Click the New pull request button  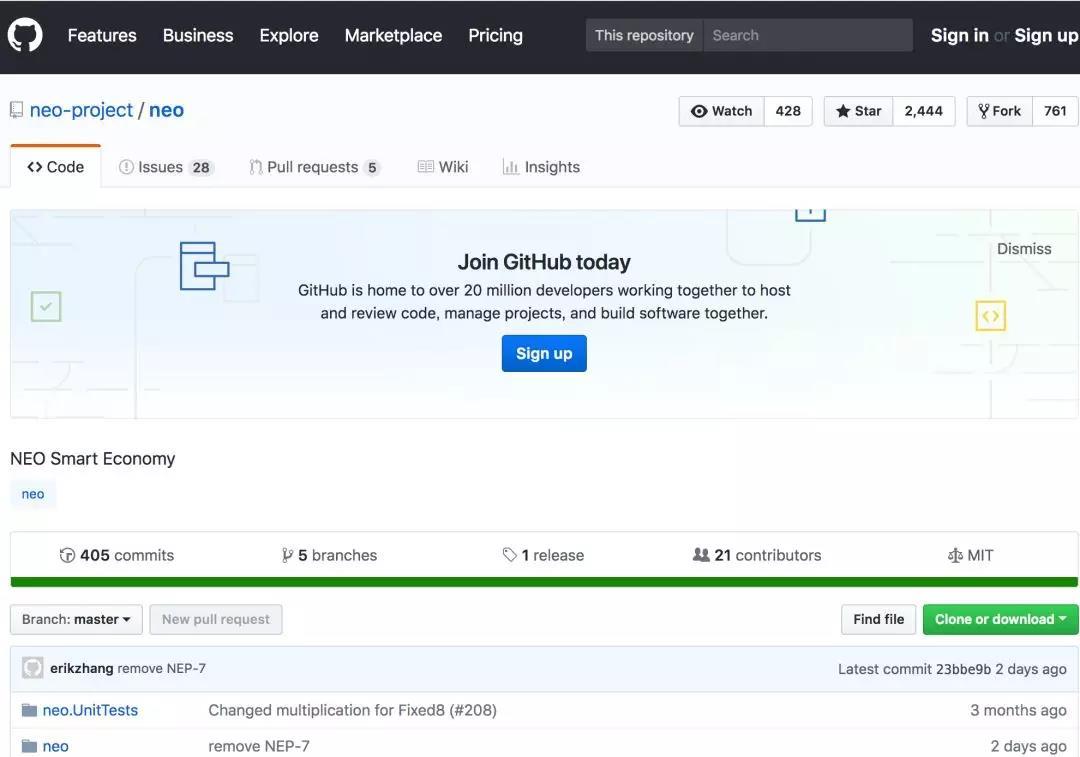[216, 619]
